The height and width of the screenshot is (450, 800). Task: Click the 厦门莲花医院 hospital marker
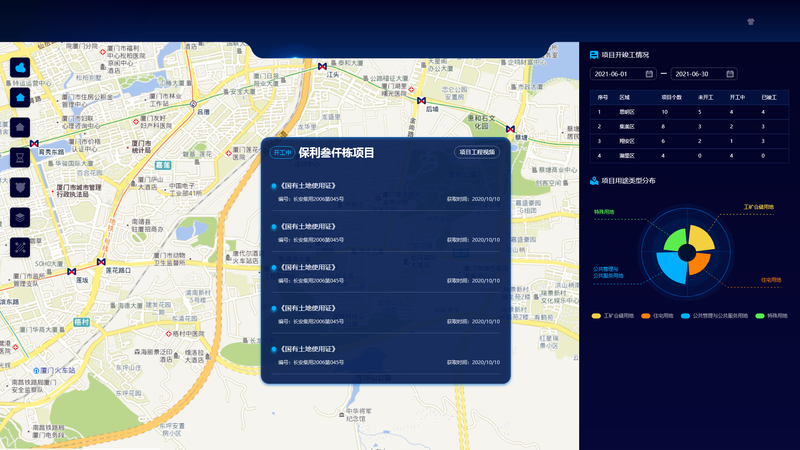pos(228,153)
